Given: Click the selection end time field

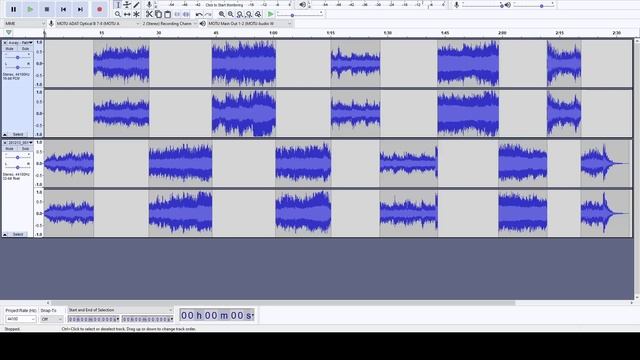Looking at the screenshot, I should coord(147,319).
